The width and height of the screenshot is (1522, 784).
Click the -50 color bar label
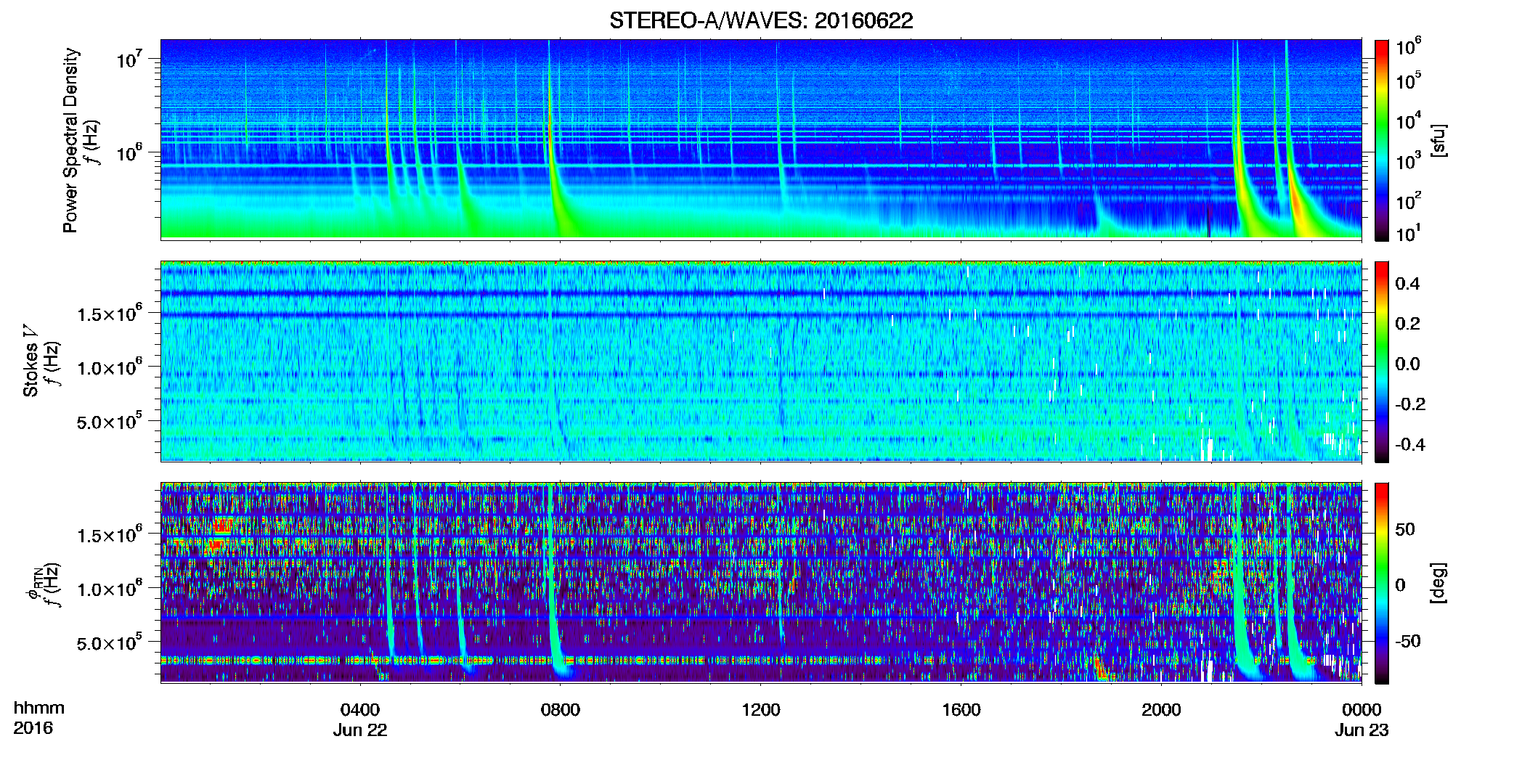click(x=1407, y=641)
